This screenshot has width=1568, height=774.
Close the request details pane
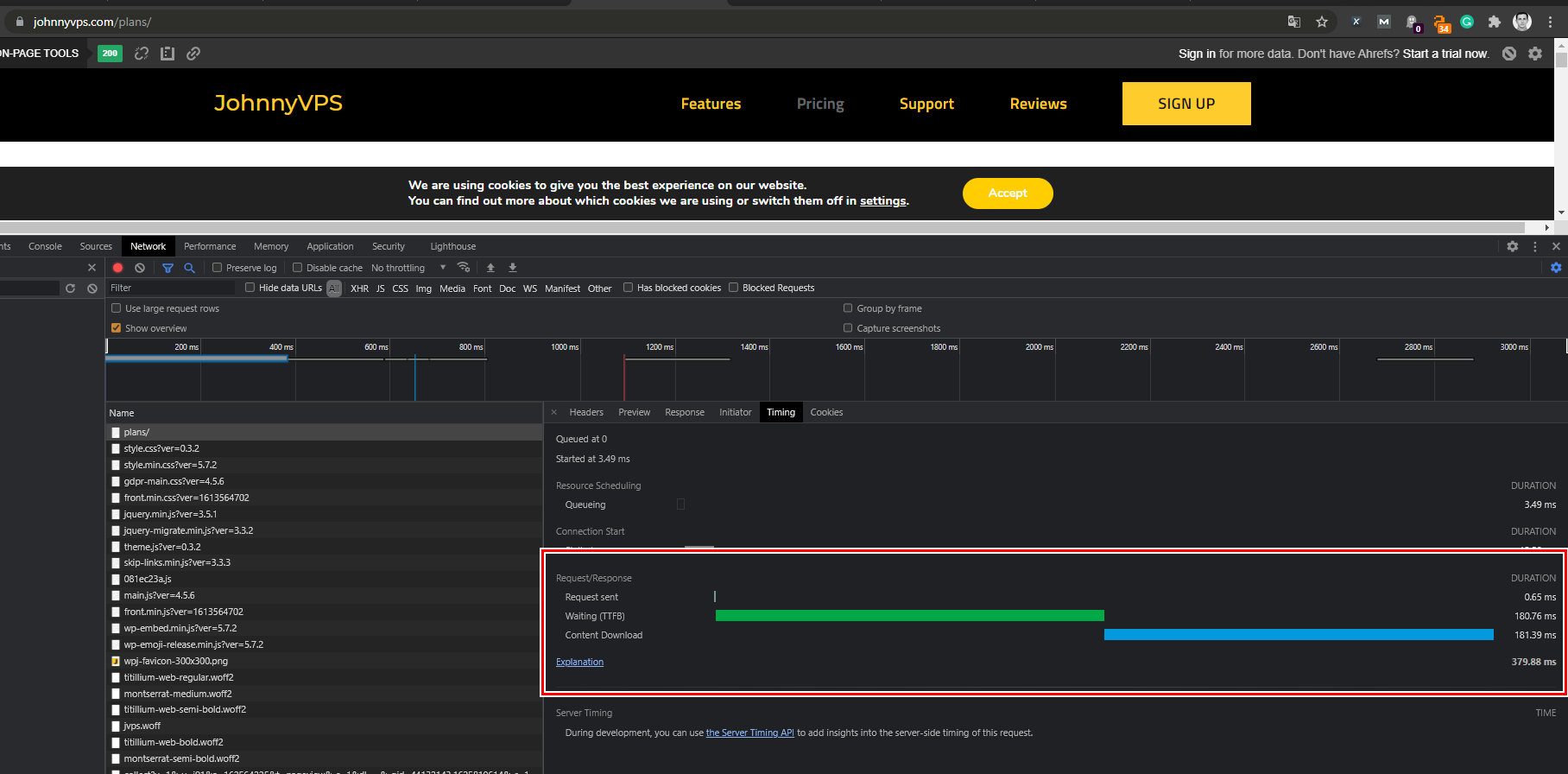tap(554, 412)
